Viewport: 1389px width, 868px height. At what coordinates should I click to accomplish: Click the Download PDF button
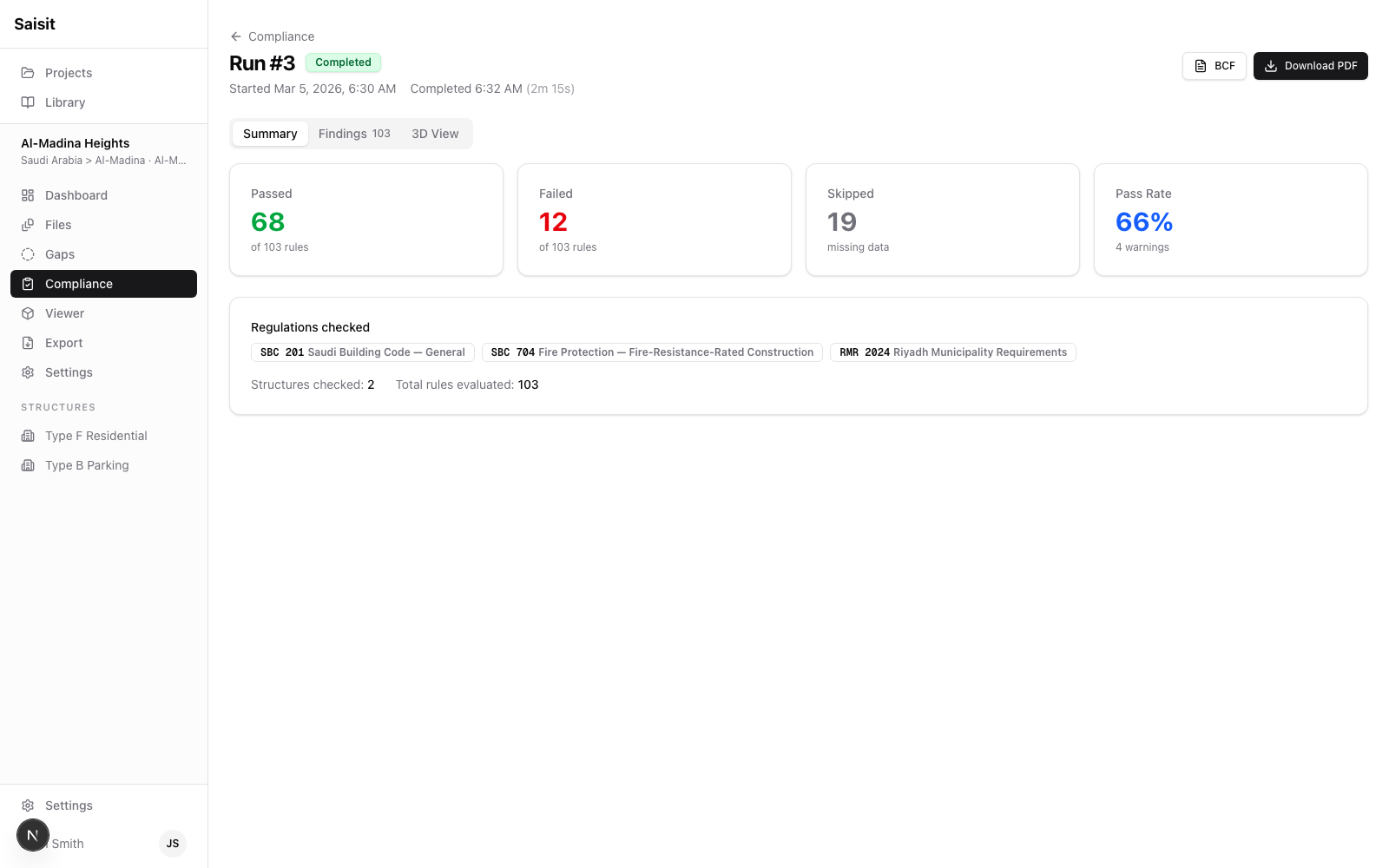[1311, 66]
